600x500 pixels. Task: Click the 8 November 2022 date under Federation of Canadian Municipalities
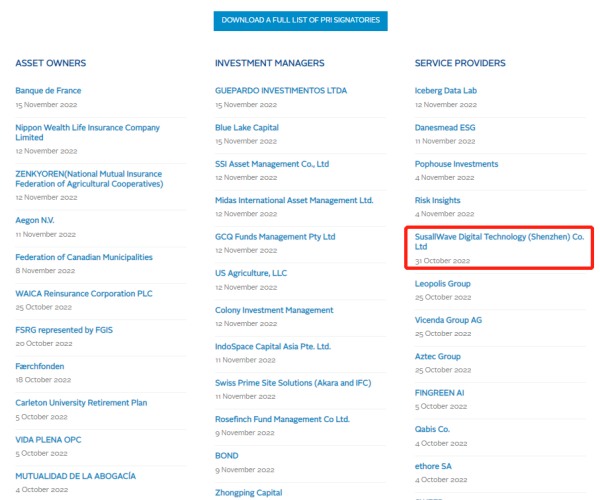tap(45, 271)
